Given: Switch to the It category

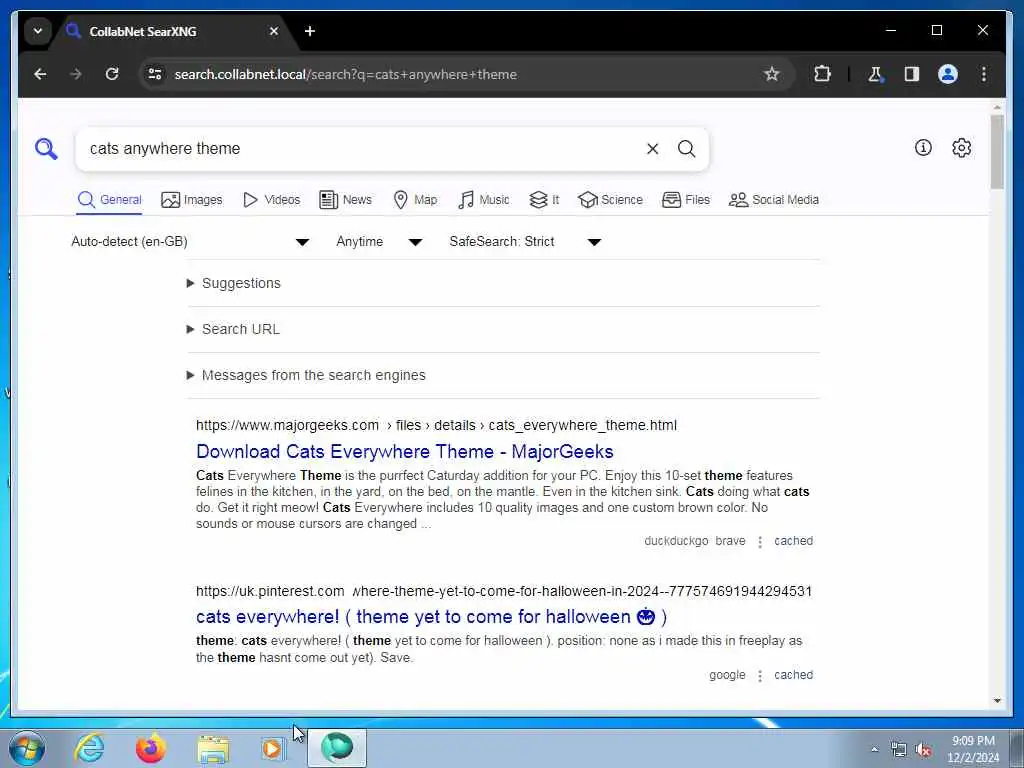Looking at the screenshot, I should click(544, 200).
